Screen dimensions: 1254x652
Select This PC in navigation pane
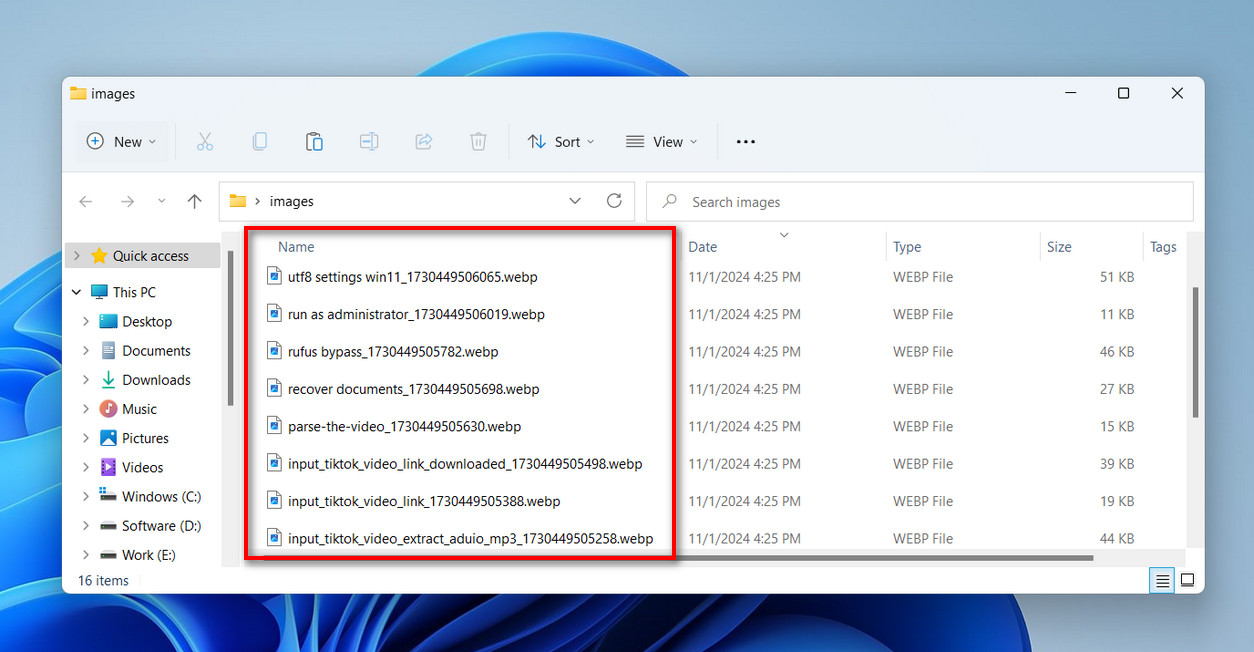134,292
